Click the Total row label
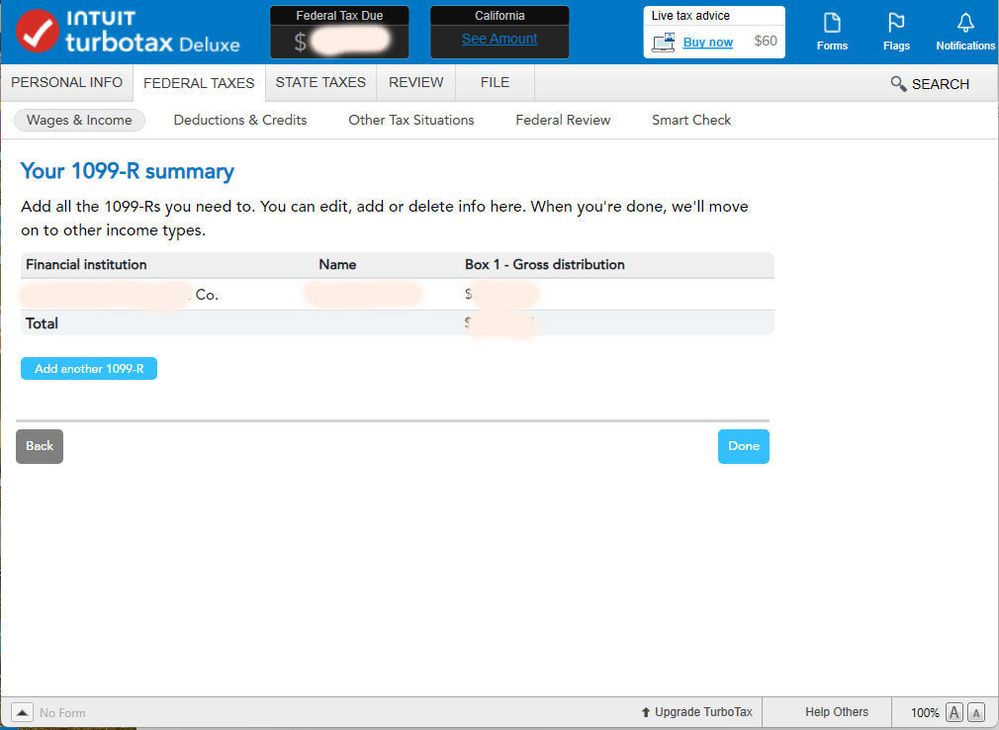Image resolution: width=999 pixels, height=730 pixels. [x=41, y=323]
